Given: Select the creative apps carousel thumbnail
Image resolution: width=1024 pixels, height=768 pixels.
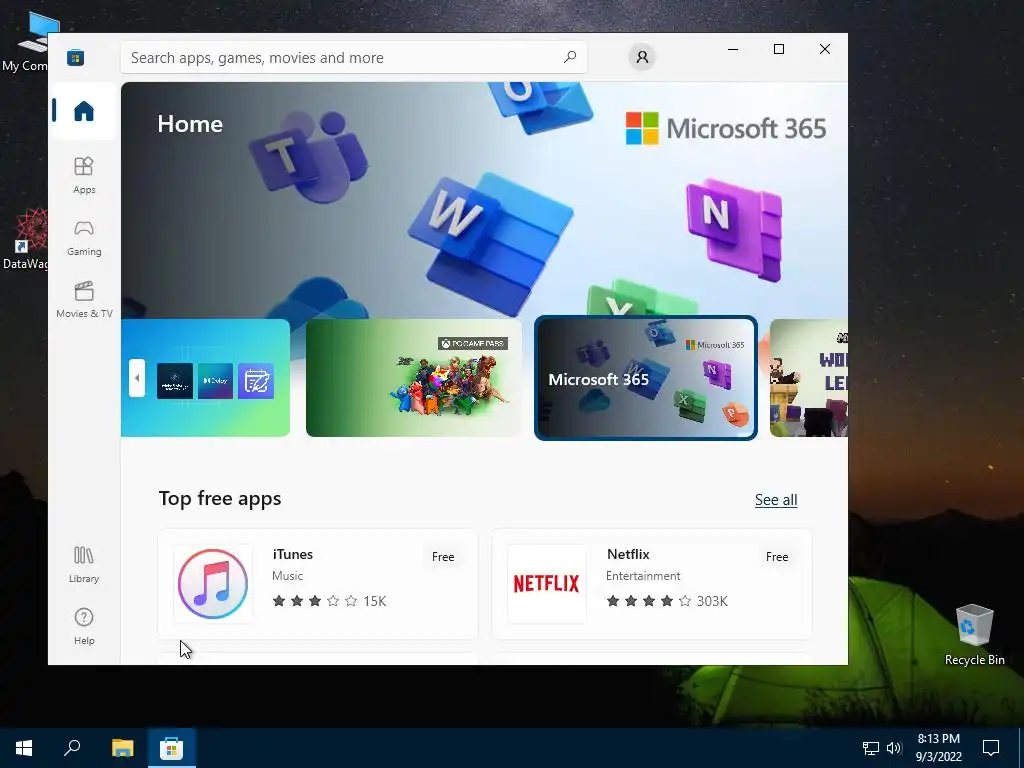Looking at the screenshot, I should [206, 377].
